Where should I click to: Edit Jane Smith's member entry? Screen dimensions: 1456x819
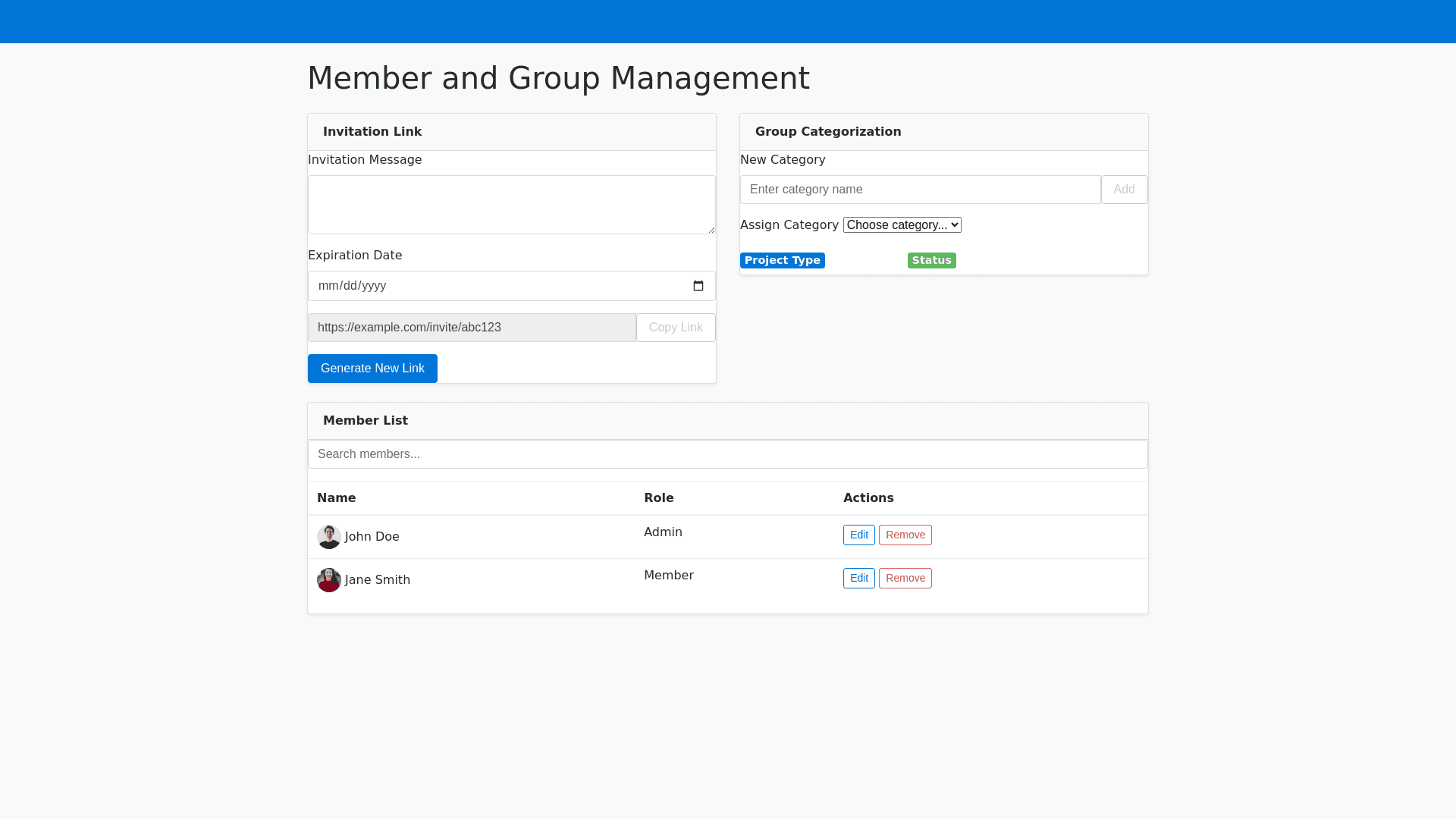tap(858, 579)
